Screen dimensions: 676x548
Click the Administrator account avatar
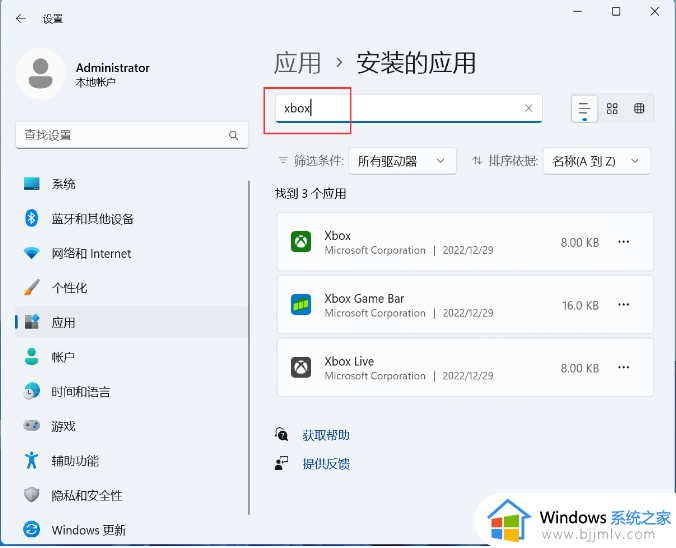click(x=41, y=74)
